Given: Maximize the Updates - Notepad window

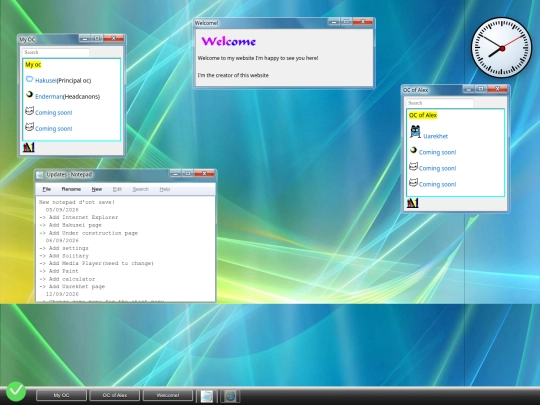Looking at the screenshot, I should point(188,173).
